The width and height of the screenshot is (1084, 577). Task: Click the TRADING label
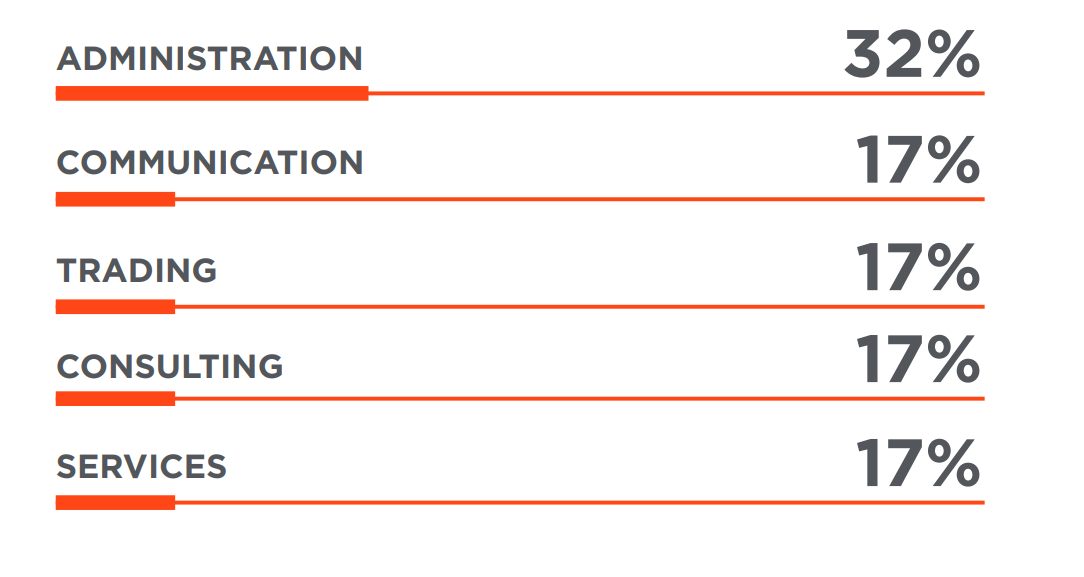[x=137, y=270]
